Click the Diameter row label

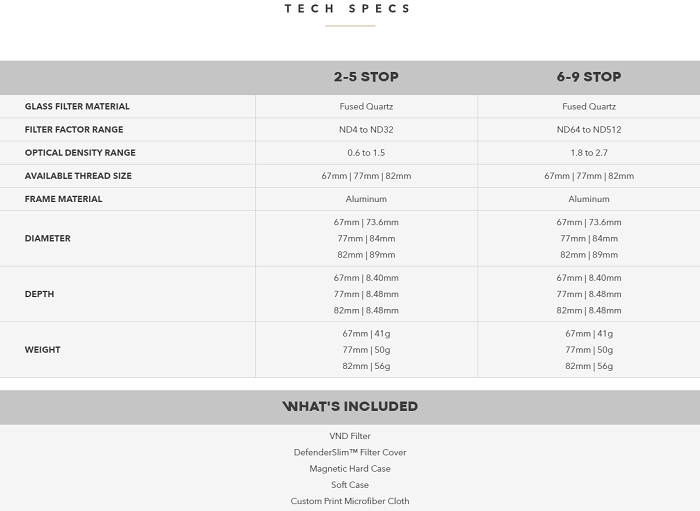coord(47,238)
